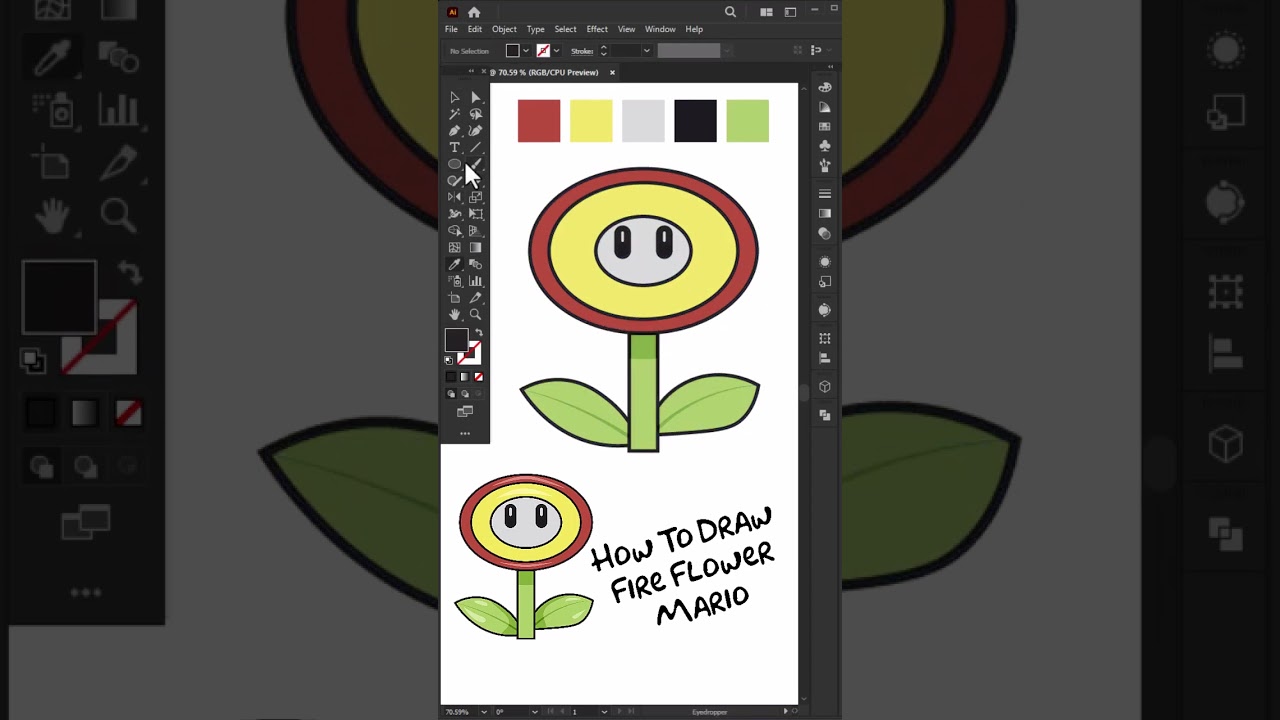The width and height of the screenshot is (1280, 720).
Task: Reset to default fill and stroke
Action: click(x=449, y=360)
